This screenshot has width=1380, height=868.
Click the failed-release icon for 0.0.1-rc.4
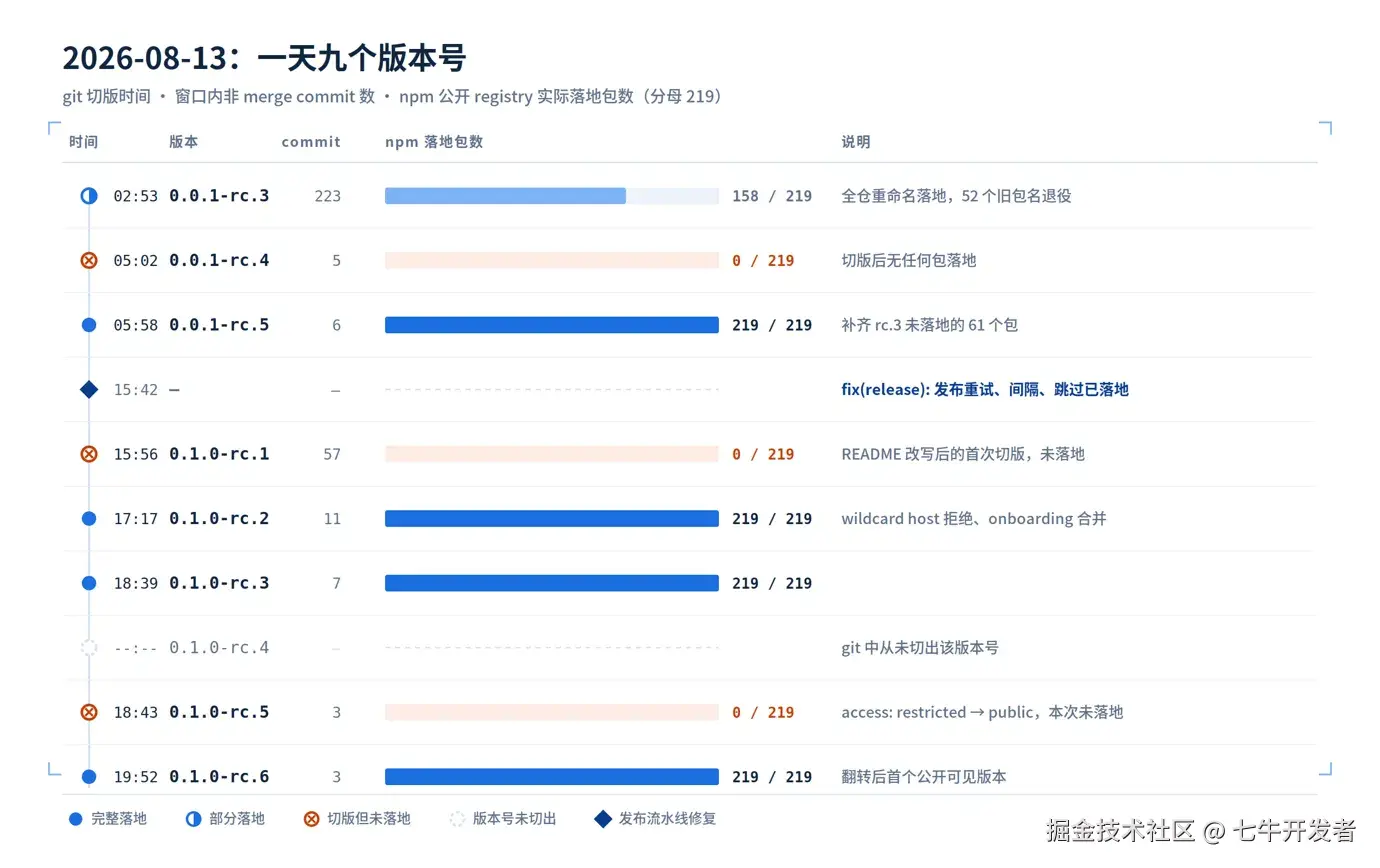pos(89,260)
